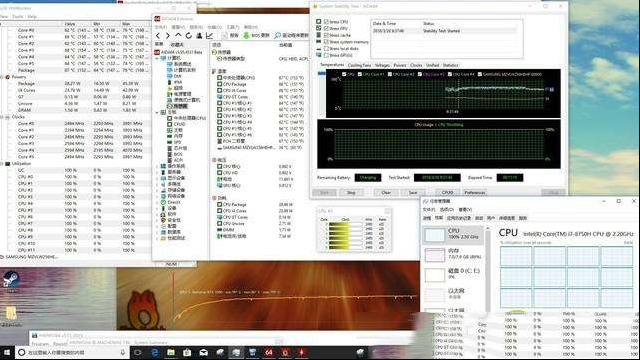Viewport: 640px width, 360px height.
Task: Open the AIDA64 user profile icon
Action: click(199, 36)
